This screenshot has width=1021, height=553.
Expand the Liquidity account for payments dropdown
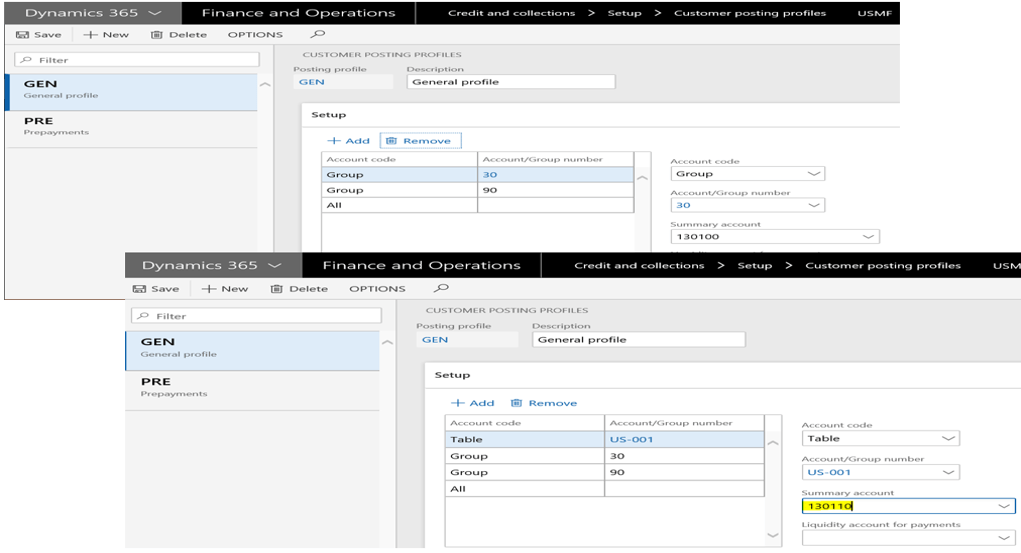[1004, 538]
